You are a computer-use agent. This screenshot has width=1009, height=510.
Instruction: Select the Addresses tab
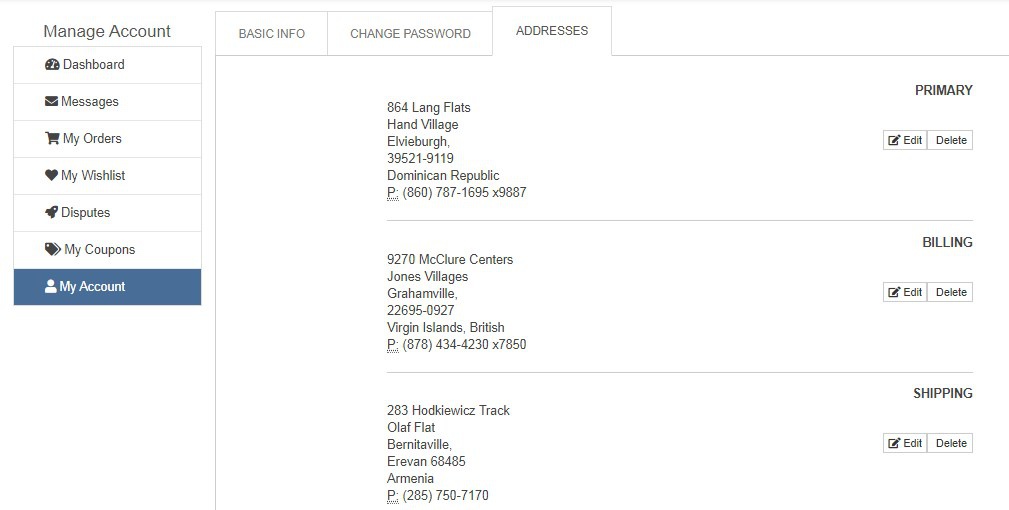[x=551, y=31]
